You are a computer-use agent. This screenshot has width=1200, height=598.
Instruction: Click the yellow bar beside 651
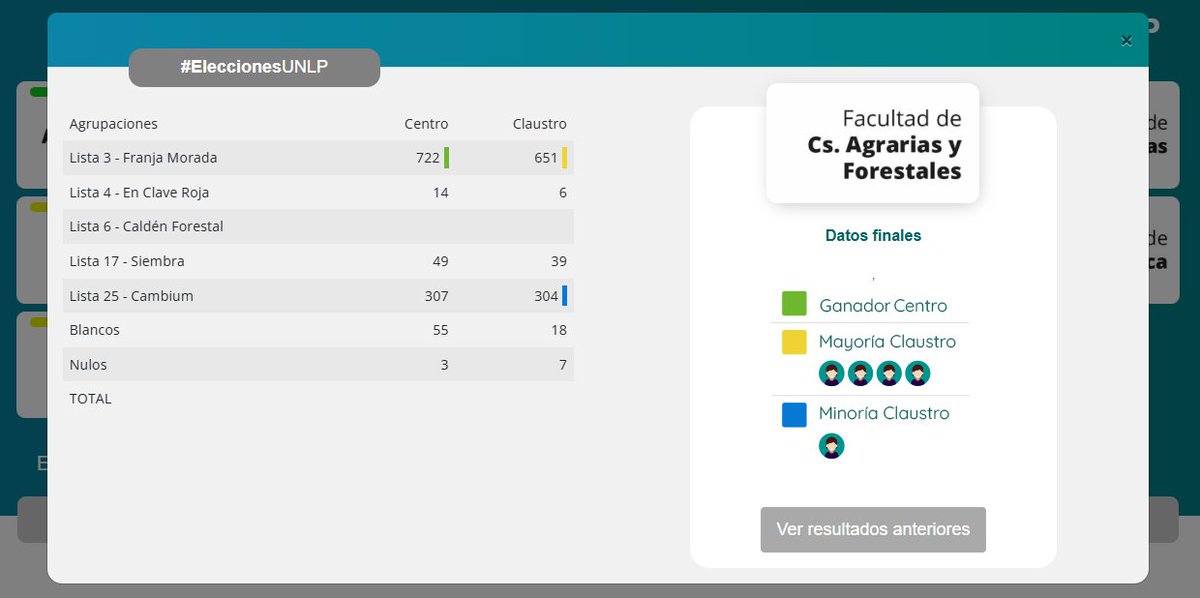click(564, 158)
